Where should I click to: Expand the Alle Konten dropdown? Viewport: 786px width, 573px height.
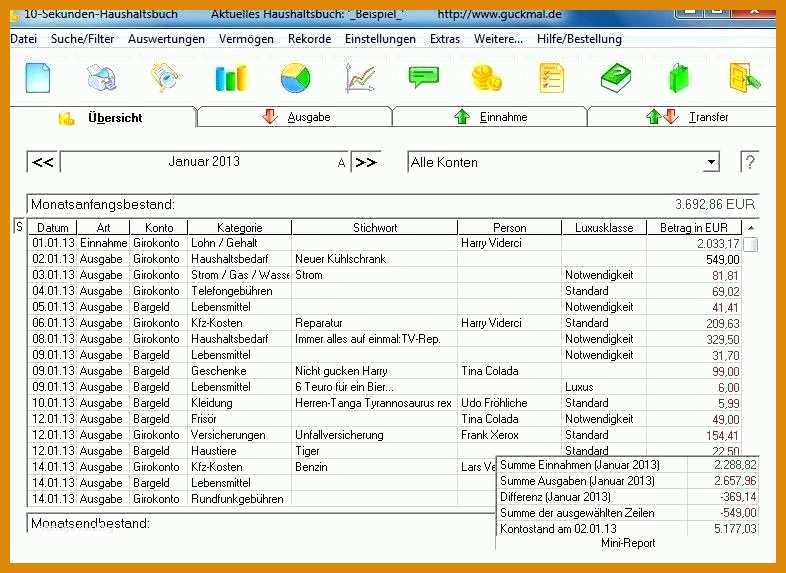click(711, 162)
